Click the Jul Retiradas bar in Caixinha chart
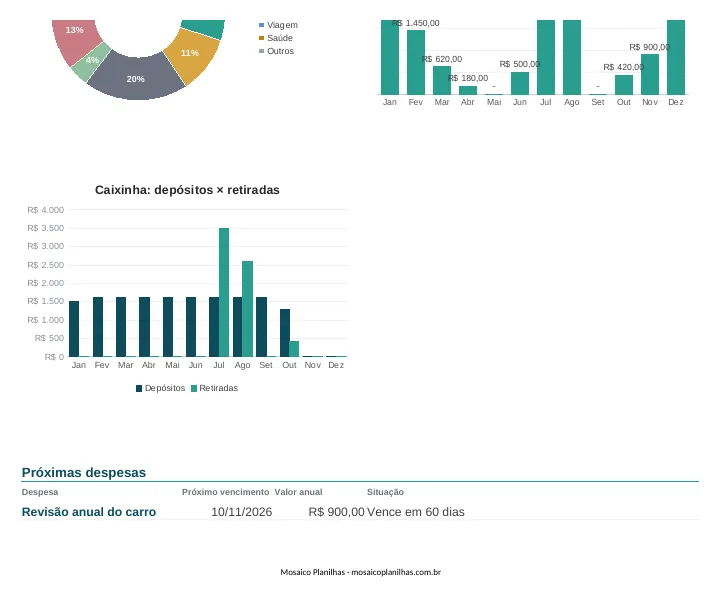719x597 pixels. (224, 292)
